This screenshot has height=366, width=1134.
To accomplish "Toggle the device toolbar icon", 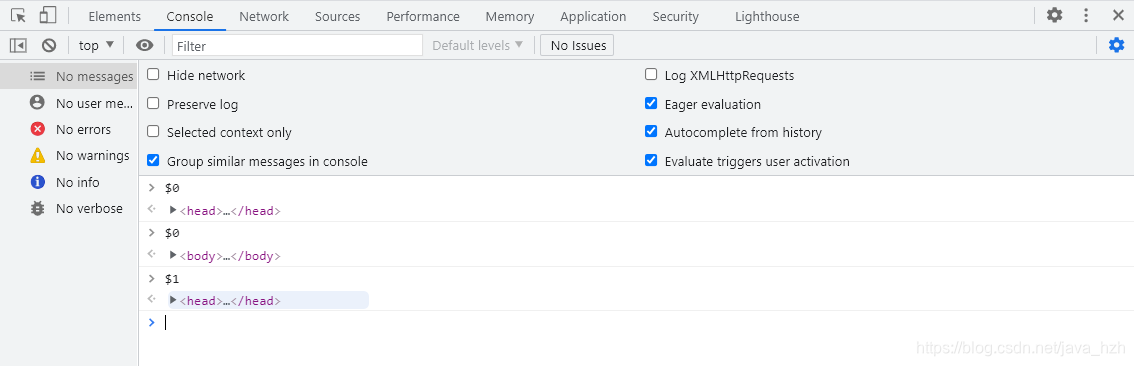I will click(x=48, y=15).
